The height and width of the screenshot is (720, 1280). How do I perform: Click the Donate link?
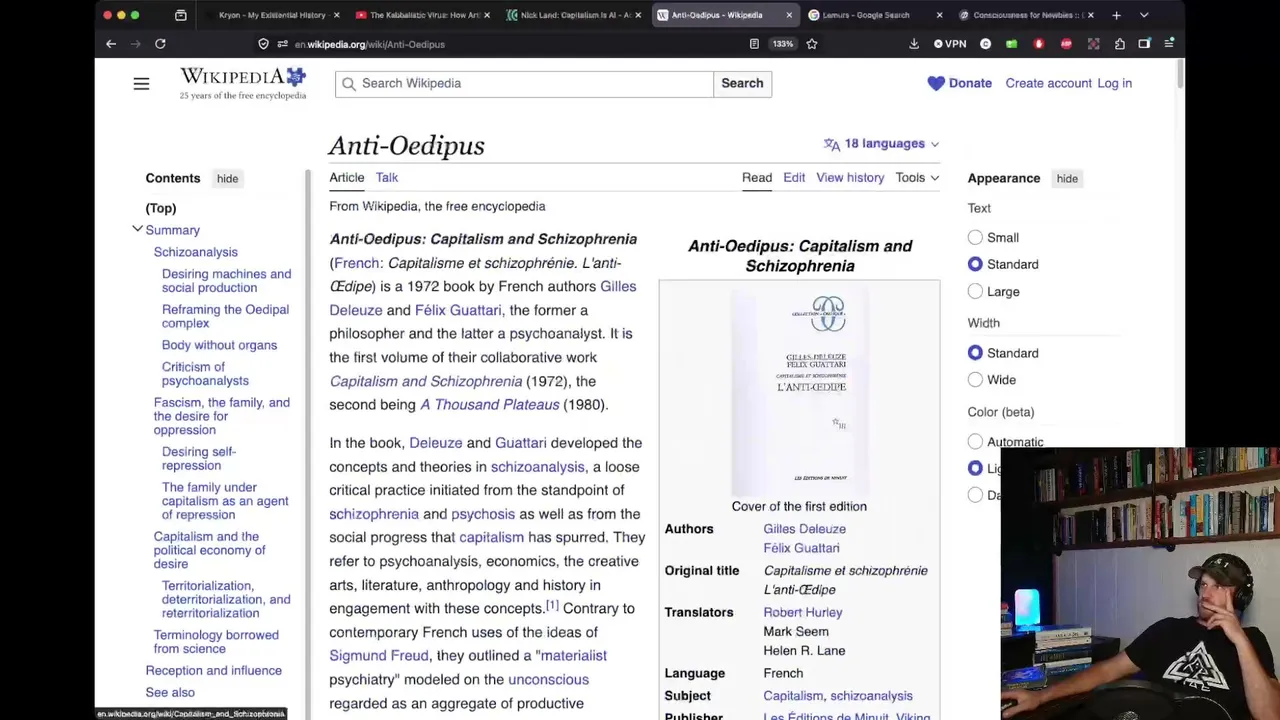pos(970,84)
